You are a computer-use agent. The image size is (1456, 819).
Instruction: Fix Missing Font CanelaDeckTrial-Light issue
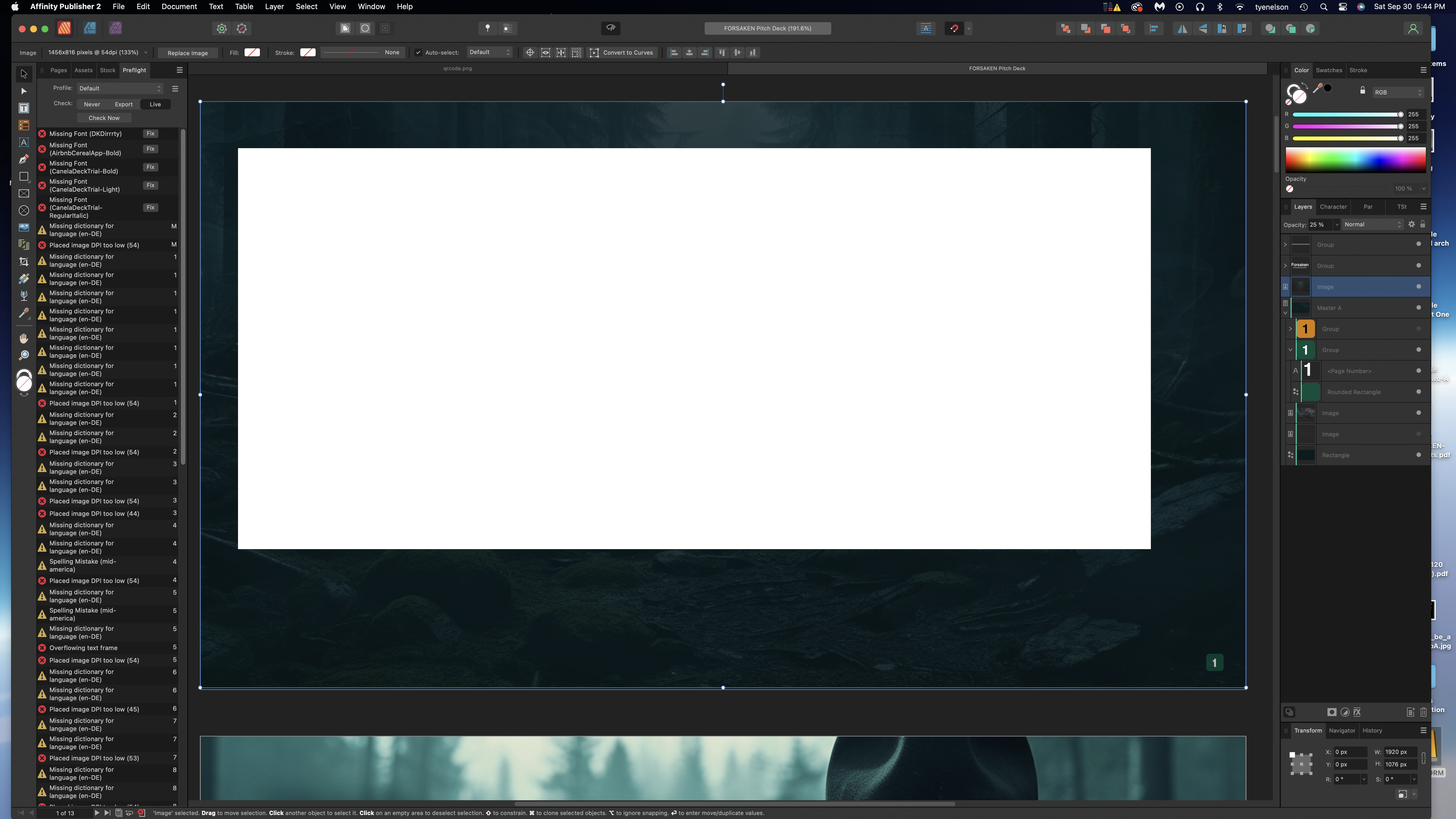pyautogui.click(x=150, y=185)
